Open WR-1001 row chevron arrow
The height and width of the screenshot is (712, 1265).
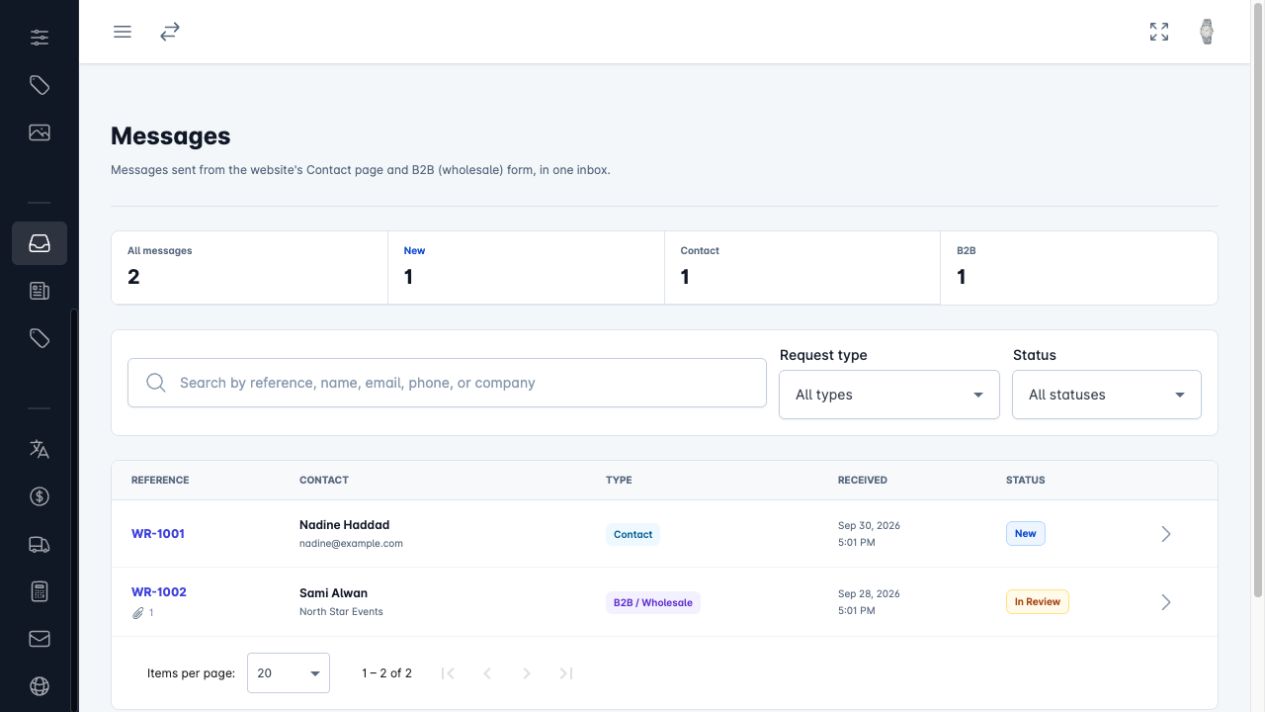click(1166, 534)
